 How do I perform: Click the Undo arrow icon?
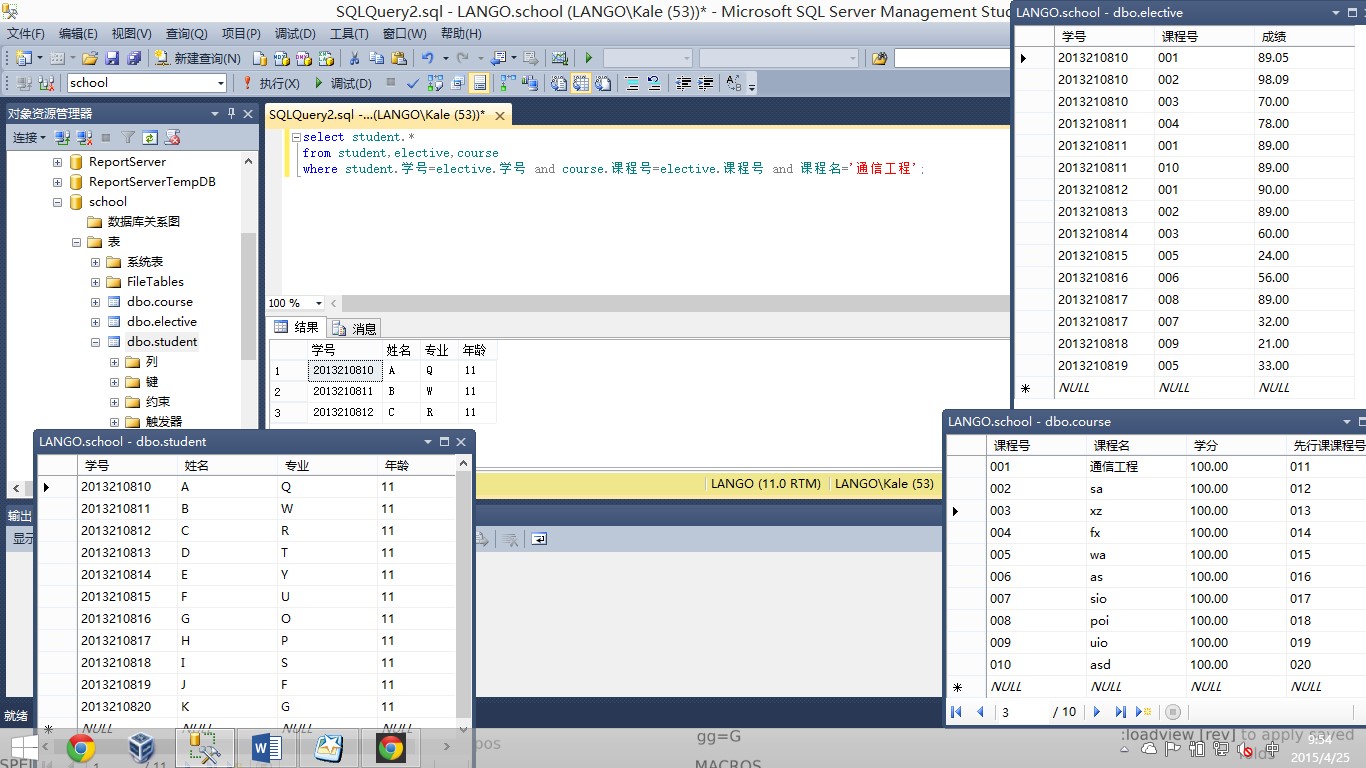(x=428, y=58)
